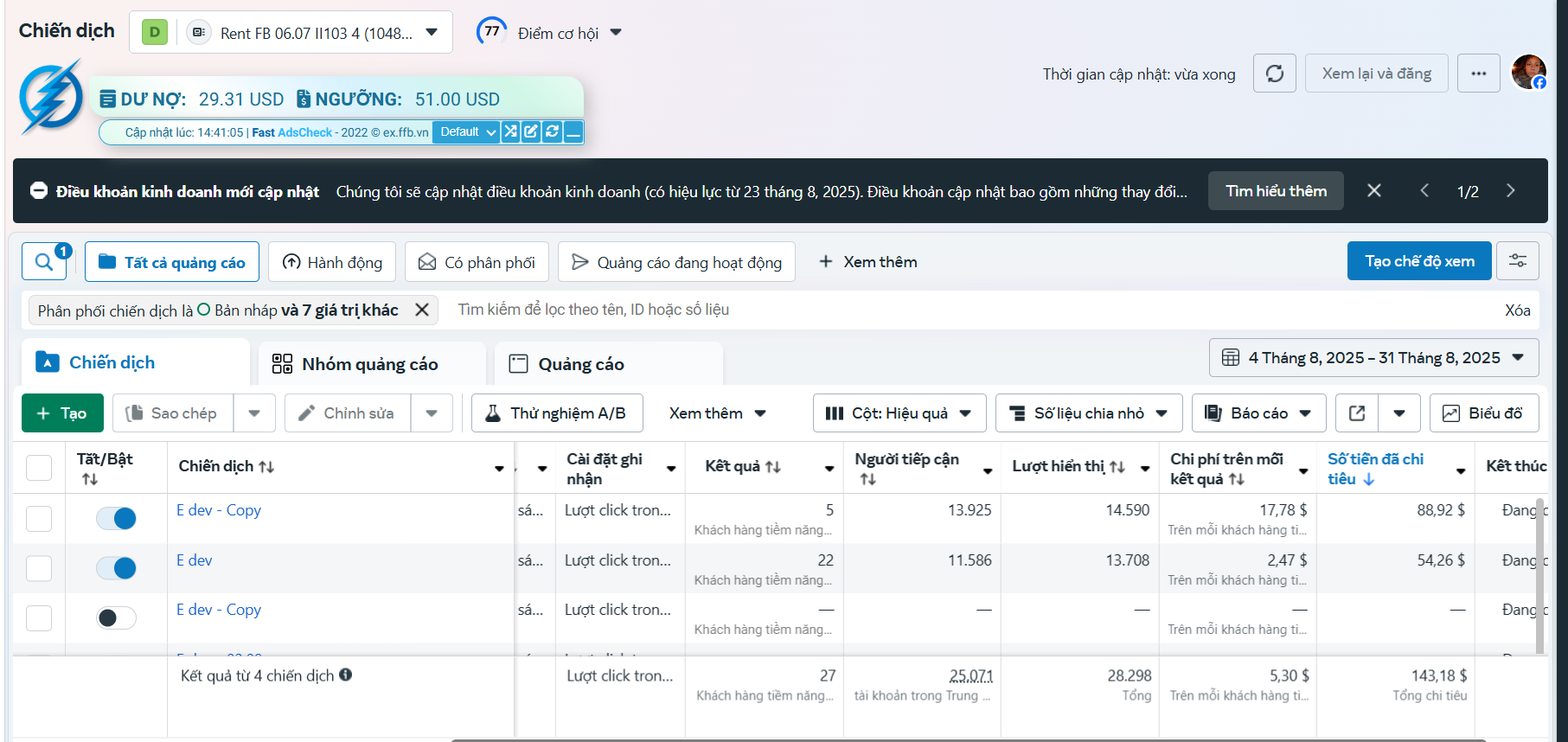The width and height of the screenshot is (1568, 742).
Task: Open the three-dots more options menu
Action: pos(1479,74)
